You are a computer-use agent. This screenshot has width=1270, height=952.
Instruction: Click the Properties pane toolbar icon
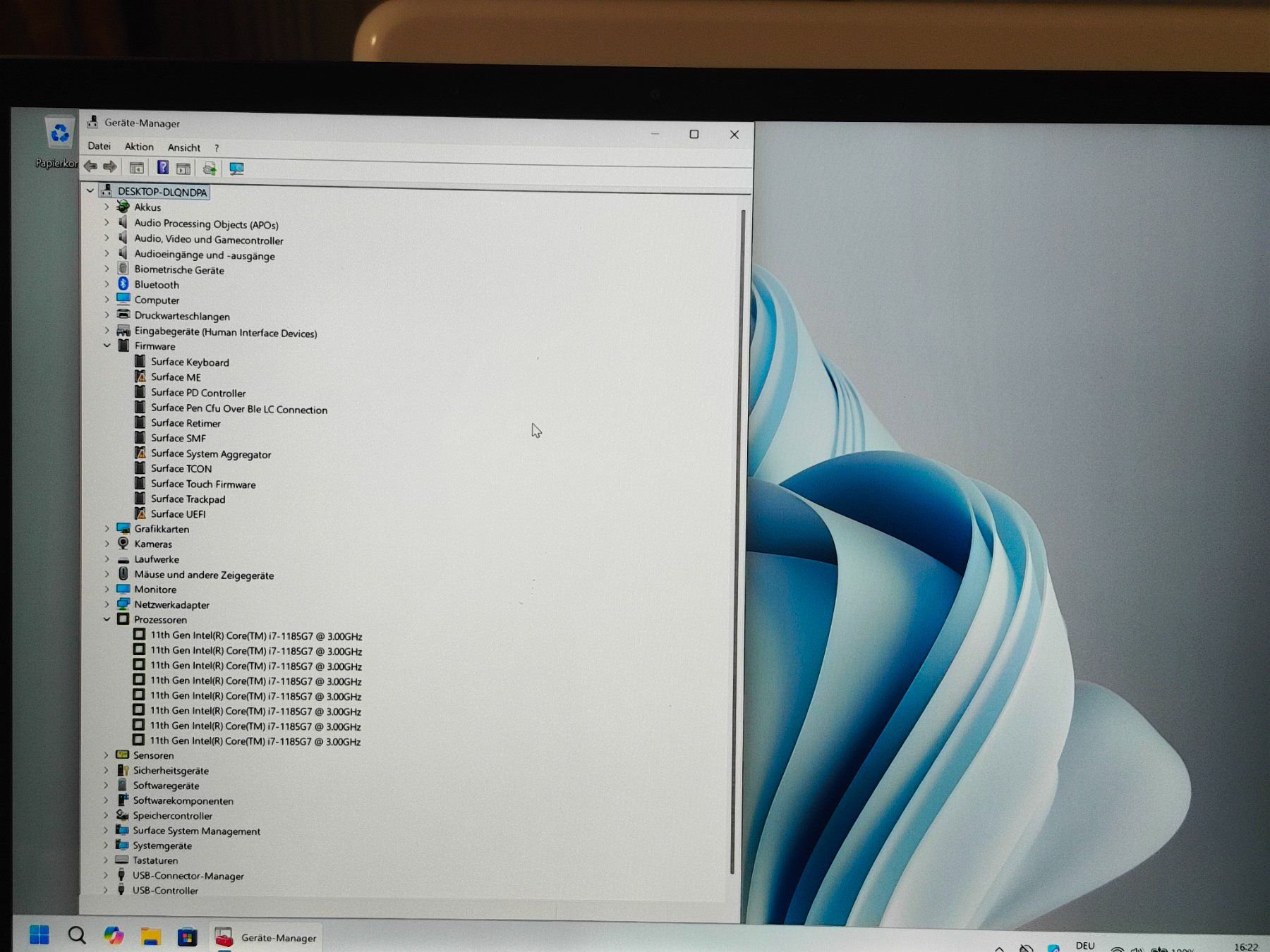[x=183, y=168]
